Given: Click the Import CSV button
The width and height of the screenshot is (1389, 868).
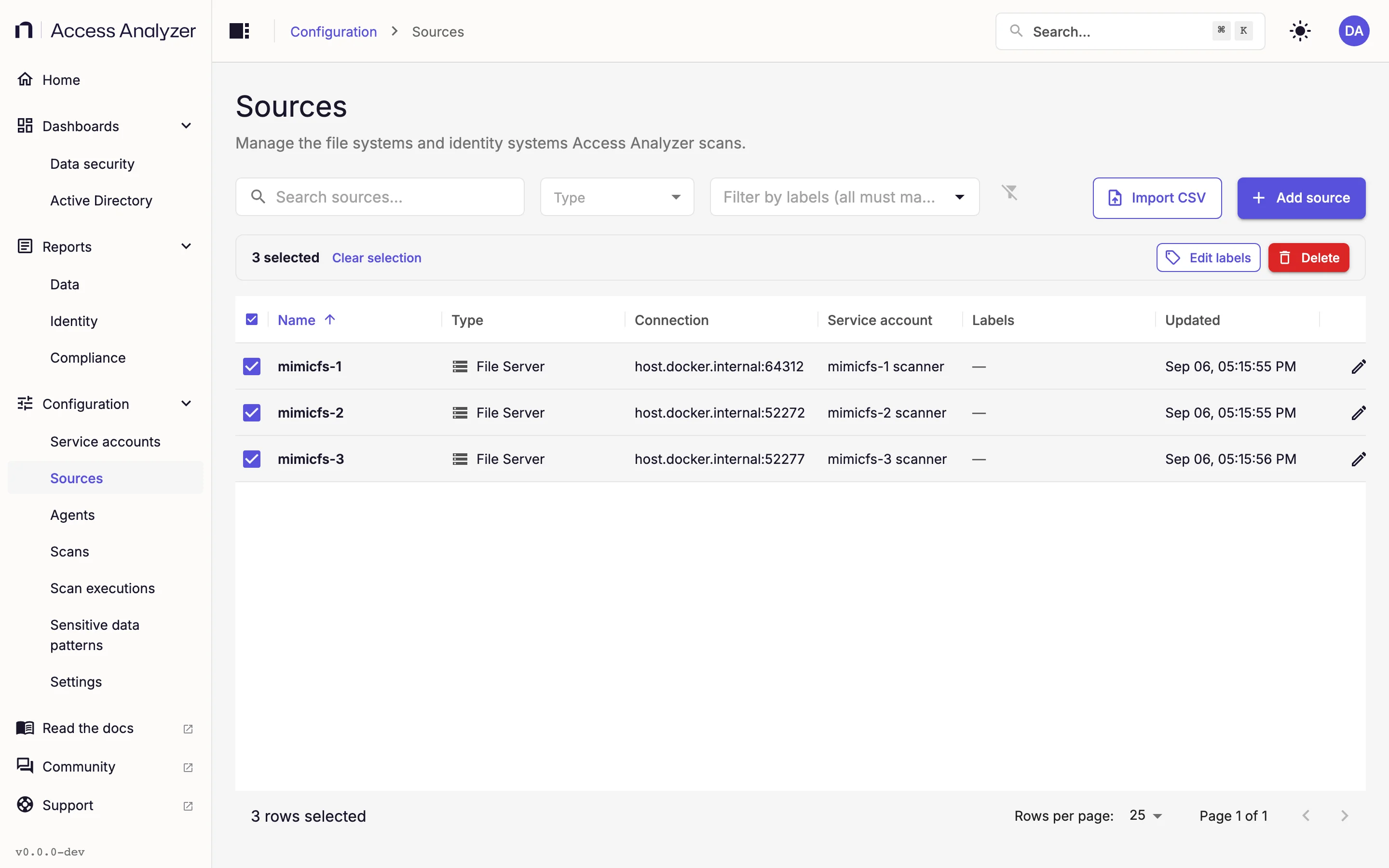Looking at the screenshot, I should point(1157,198).
